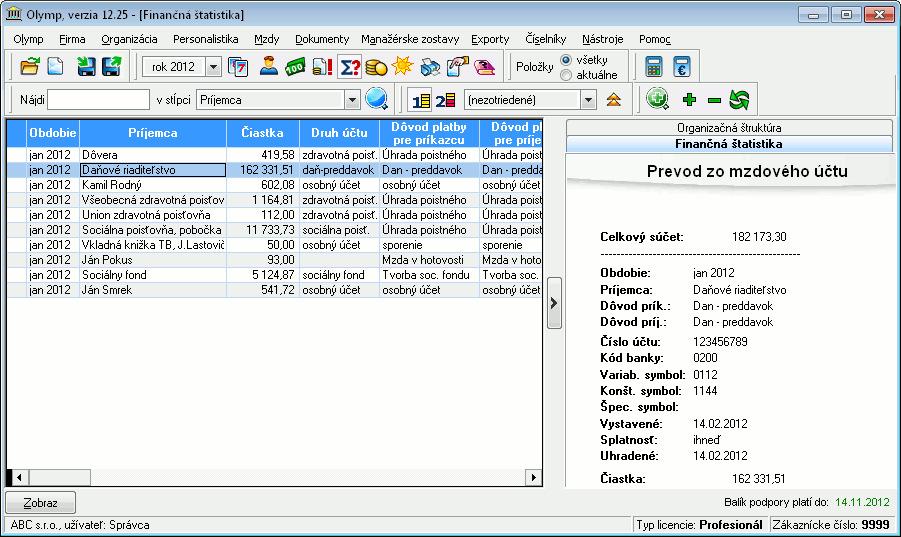Click the hand holding documents icon
This screenshot has height=537, width=901.
pos(457,67)
